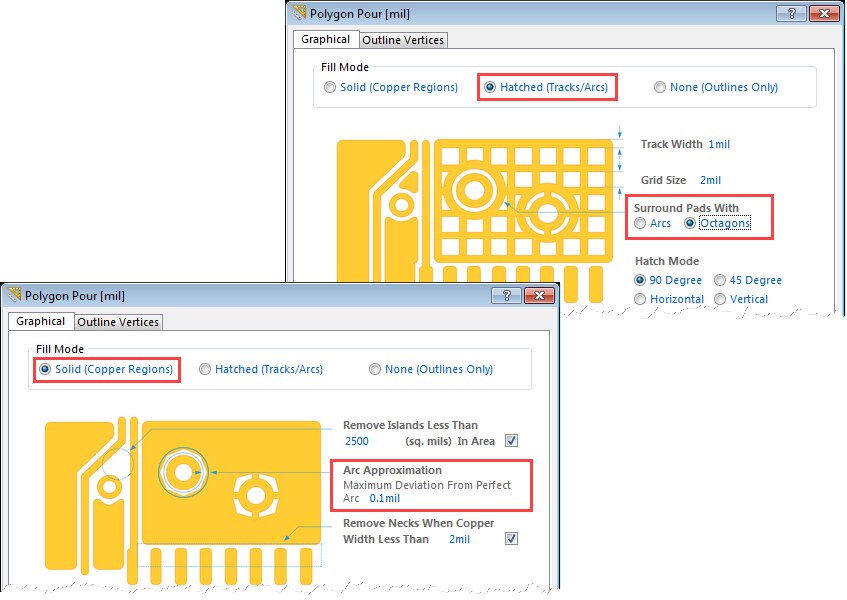Toggle the Remove Necks checkbox
847x600 pixels.
click(x=511, y=539)
